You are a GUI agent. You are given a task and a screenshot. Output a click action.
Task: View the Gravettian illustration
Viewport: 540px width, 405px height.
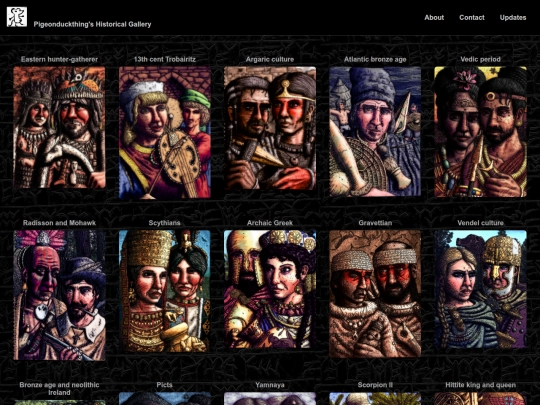pos(375,293)
